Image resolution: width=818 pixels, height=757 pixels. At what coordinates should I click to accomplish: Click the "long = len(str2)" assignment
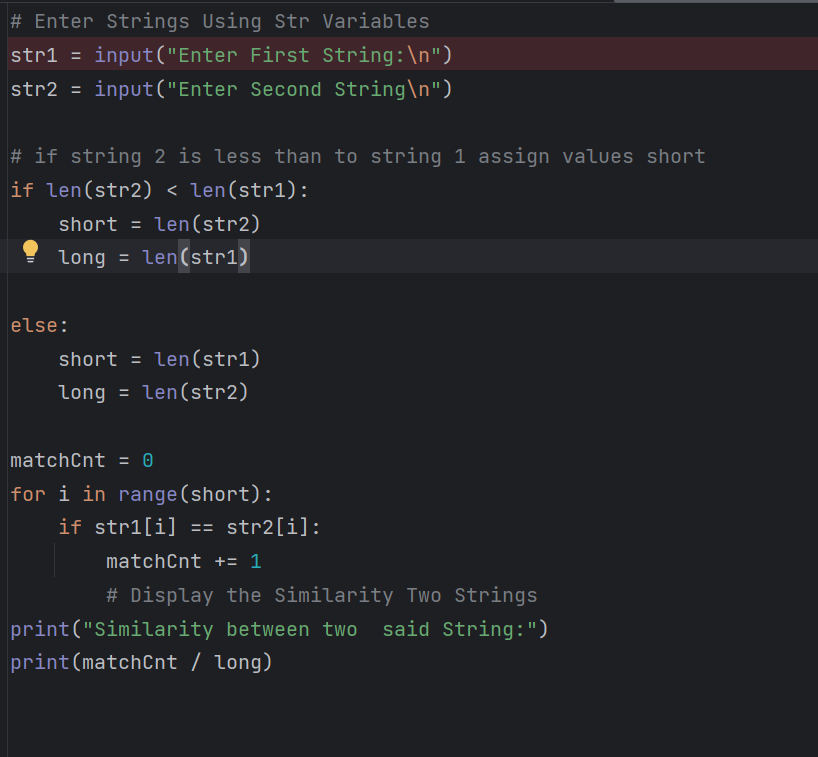pos(153,393)
